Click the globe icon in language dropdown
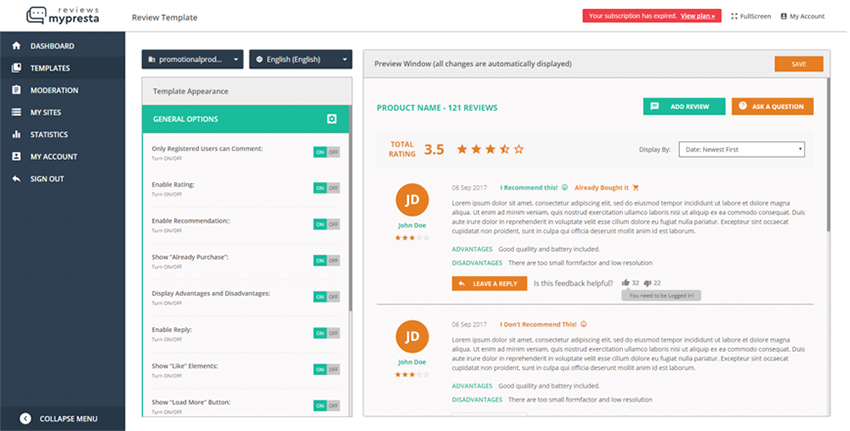The height and width of the screenshot is (431, 850). click(259, 60)
